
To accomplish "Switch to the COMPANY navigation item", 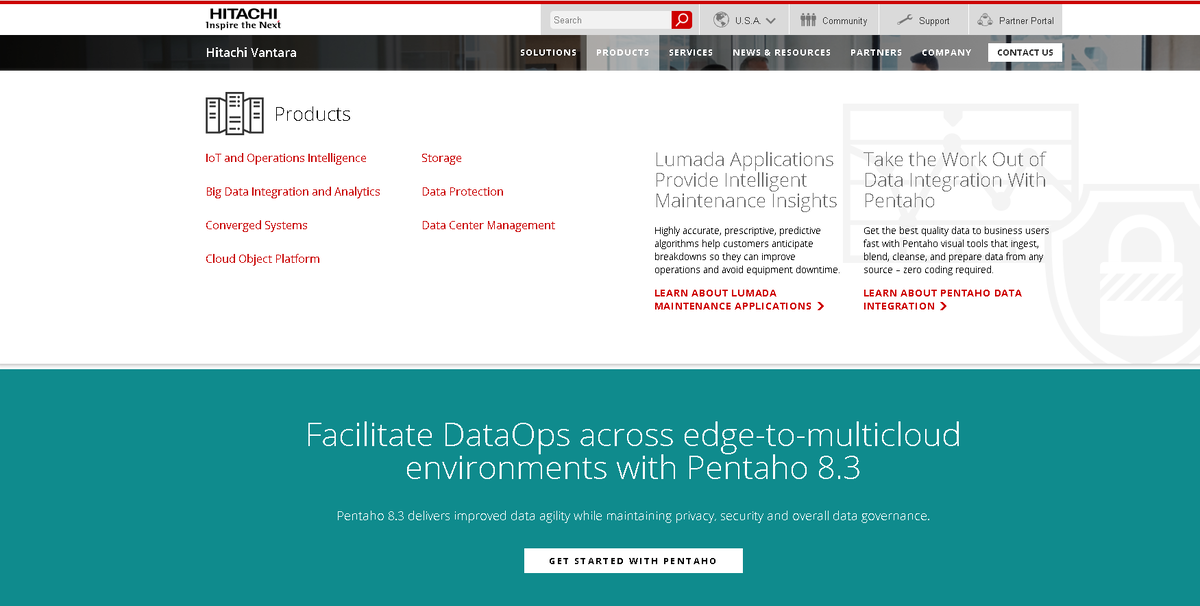I will pos(946,52).
